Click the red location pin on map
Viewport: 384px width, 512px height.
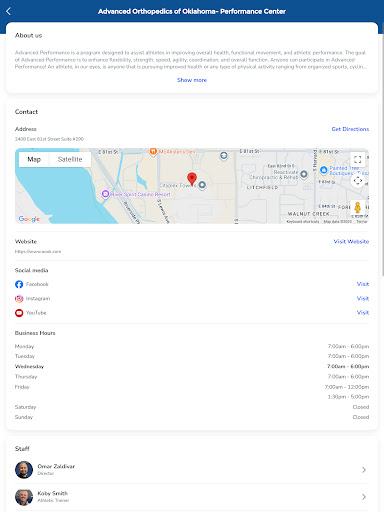pos(192,179)
